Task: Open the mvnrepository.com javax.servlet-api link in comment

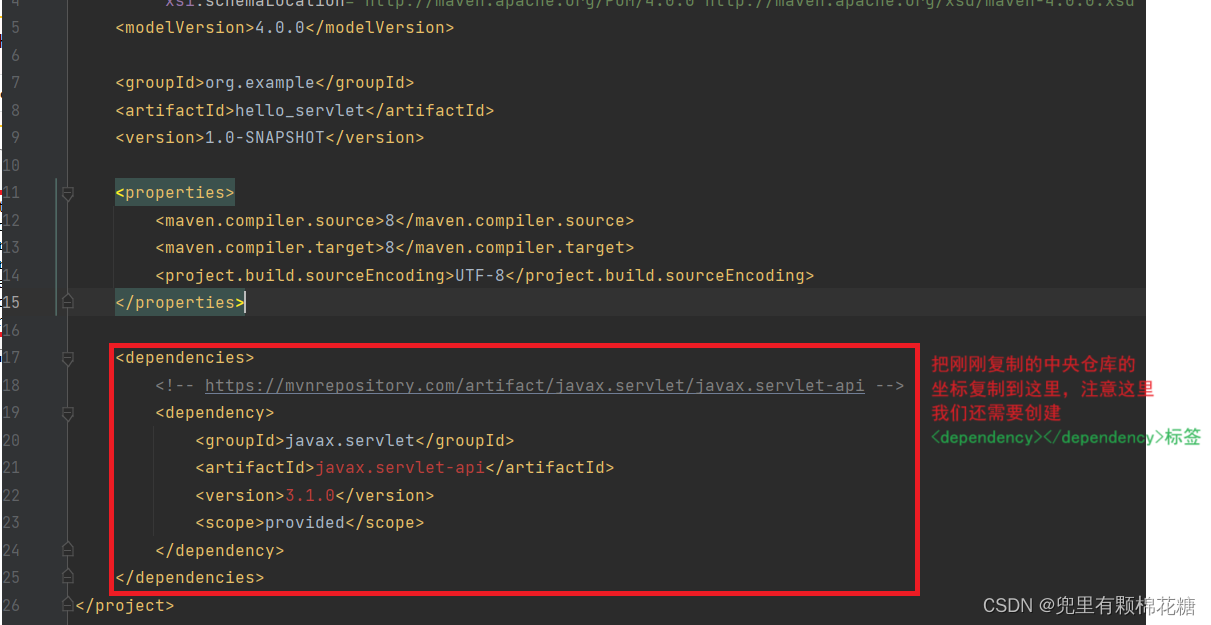Action: tap(534, 385)
